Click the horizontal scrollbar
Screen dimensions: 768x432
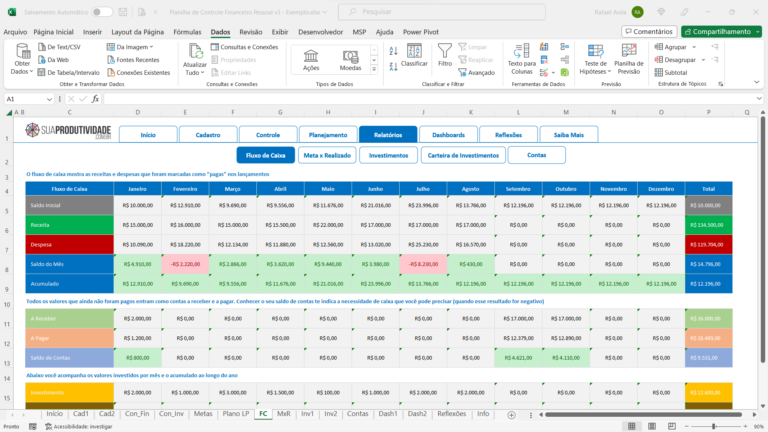pos(643,414)
